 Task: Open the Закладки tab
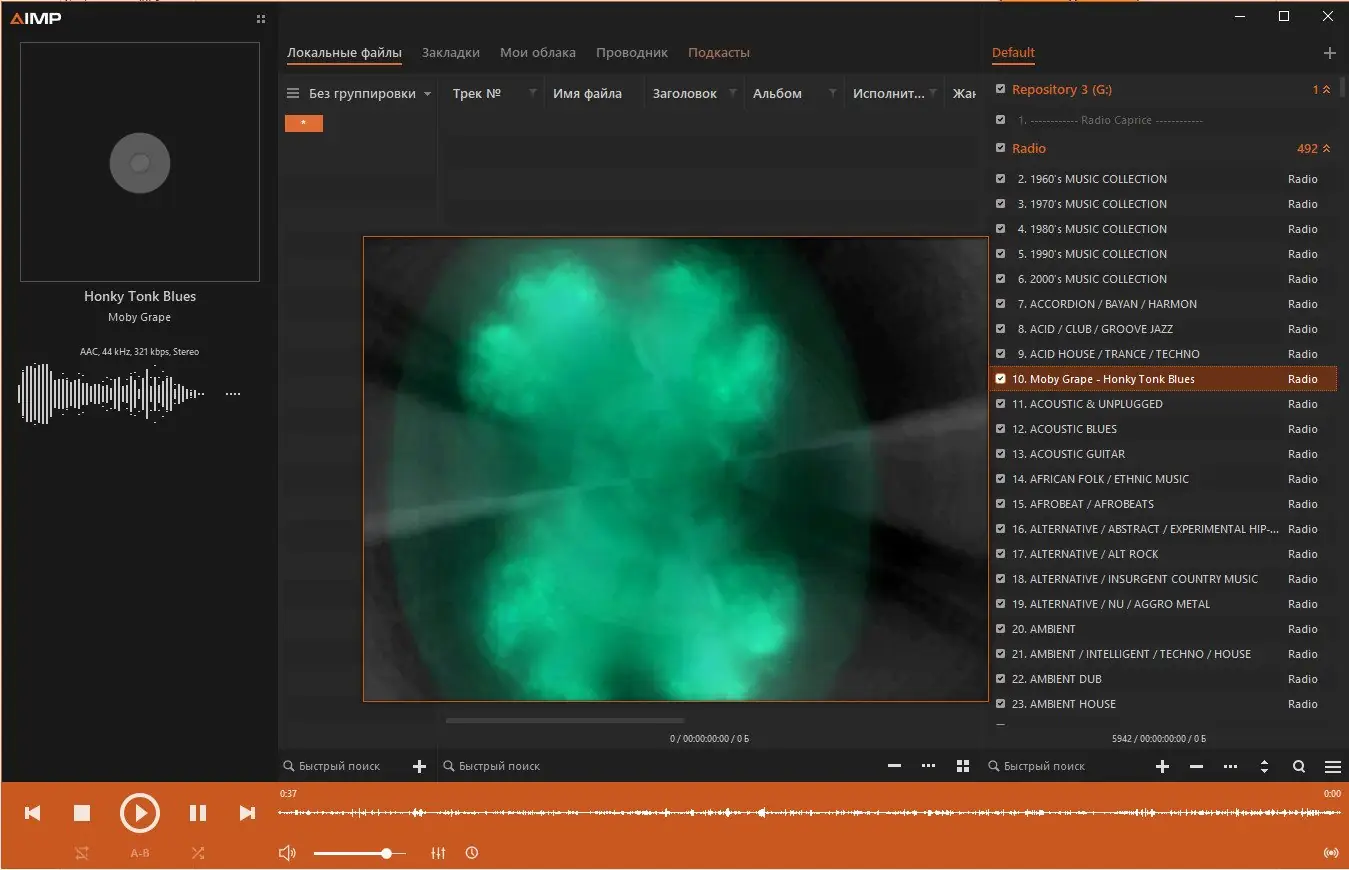[450, 53]
